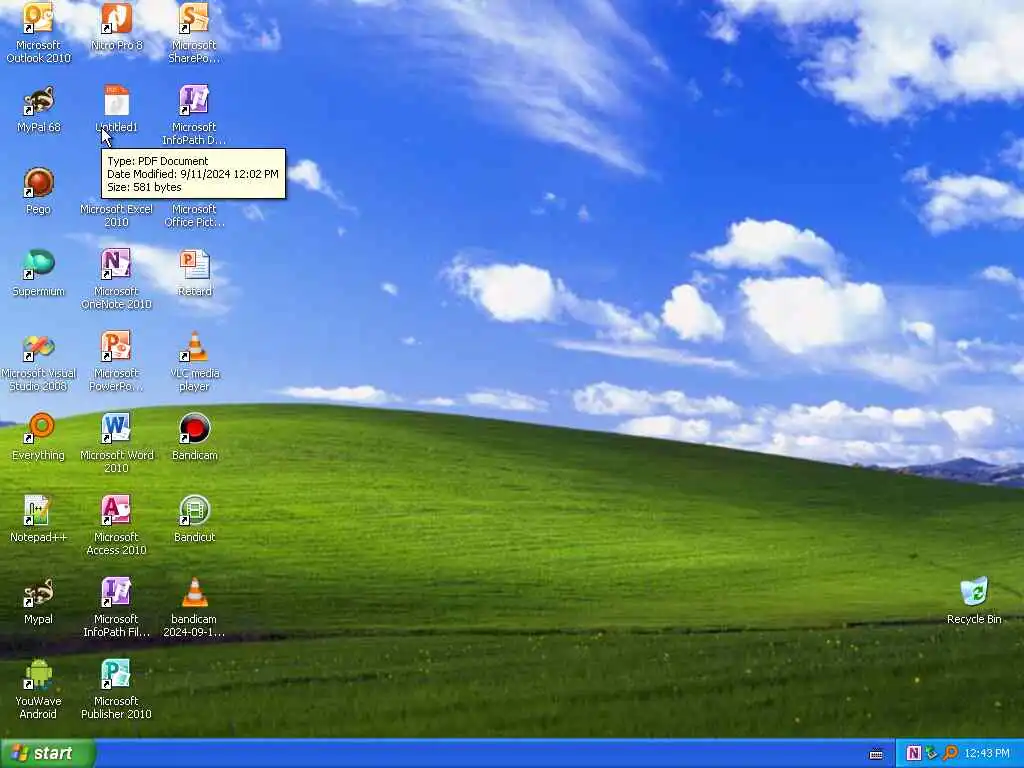Select the "Microsoft Office Pict..." label
The image size is (1024, 768).
195,216
